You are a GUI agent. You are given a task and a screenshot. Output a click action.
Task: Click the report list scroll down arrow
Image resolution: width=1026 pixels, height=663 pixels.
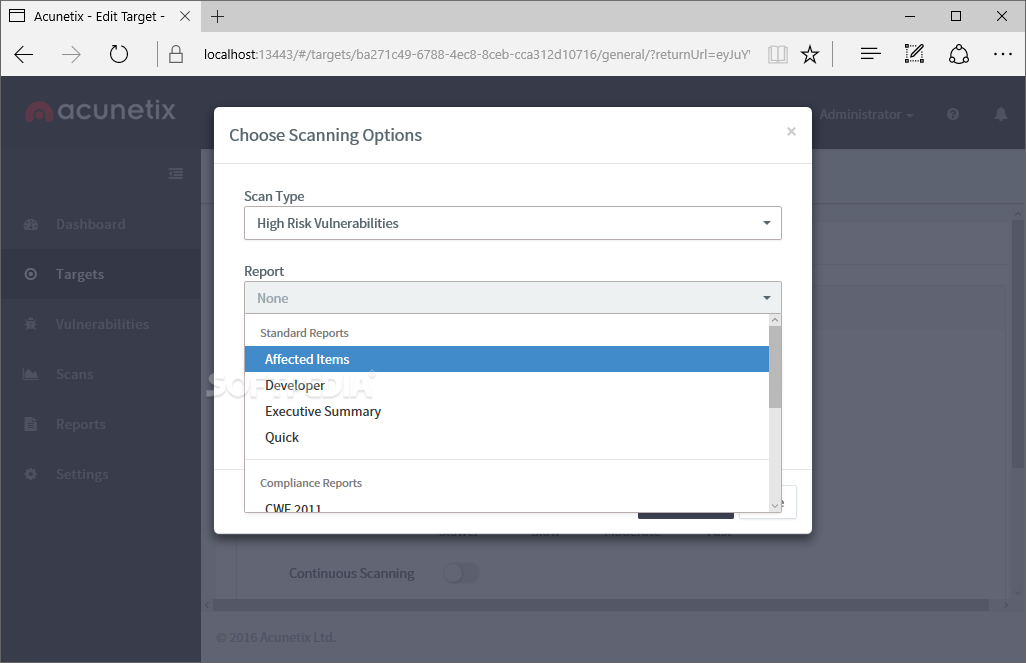[x=775, y=505]
